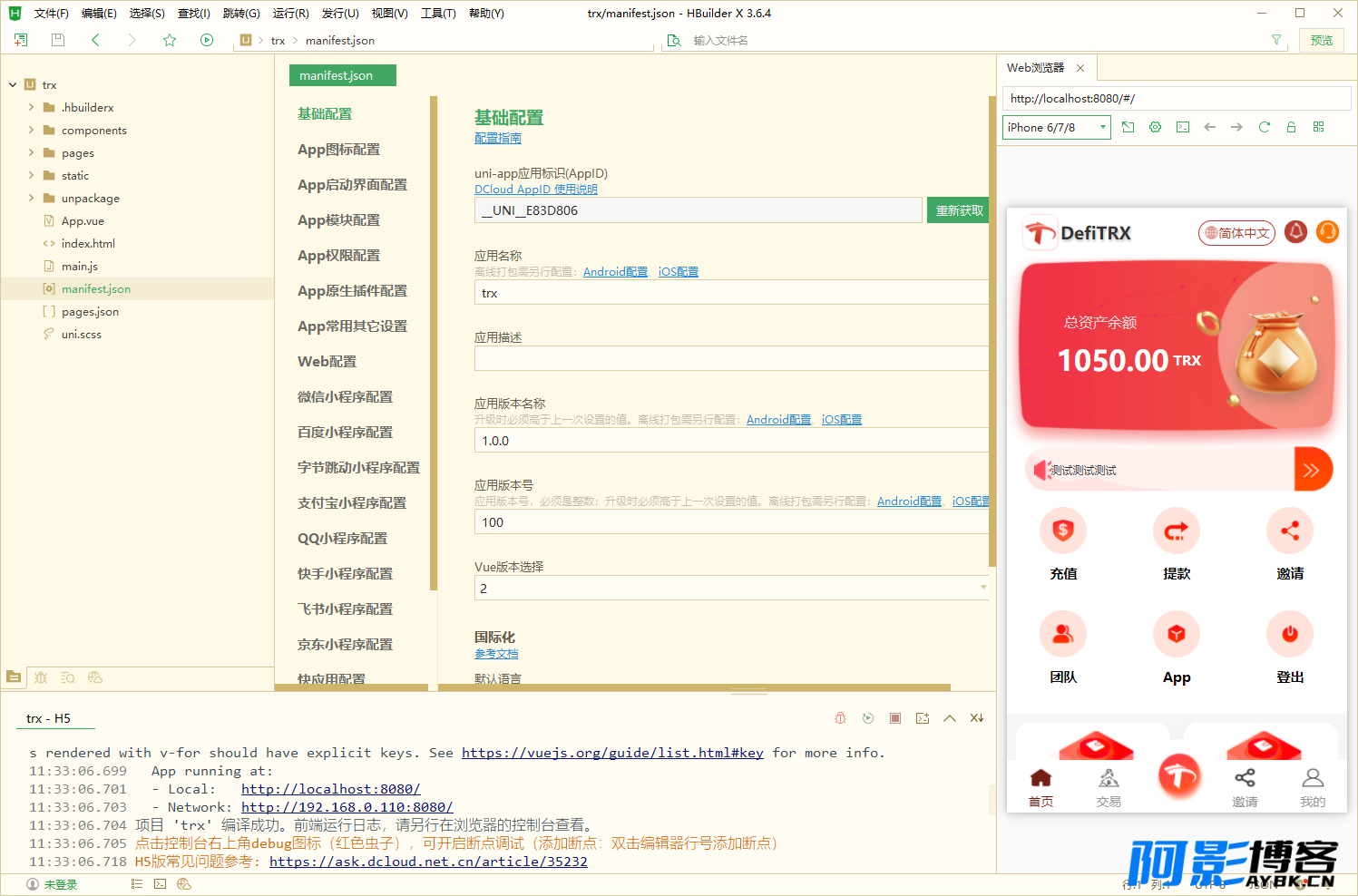Expand the unpackage folder
This screenshot has height=896, width=1358.
[31, 198]
